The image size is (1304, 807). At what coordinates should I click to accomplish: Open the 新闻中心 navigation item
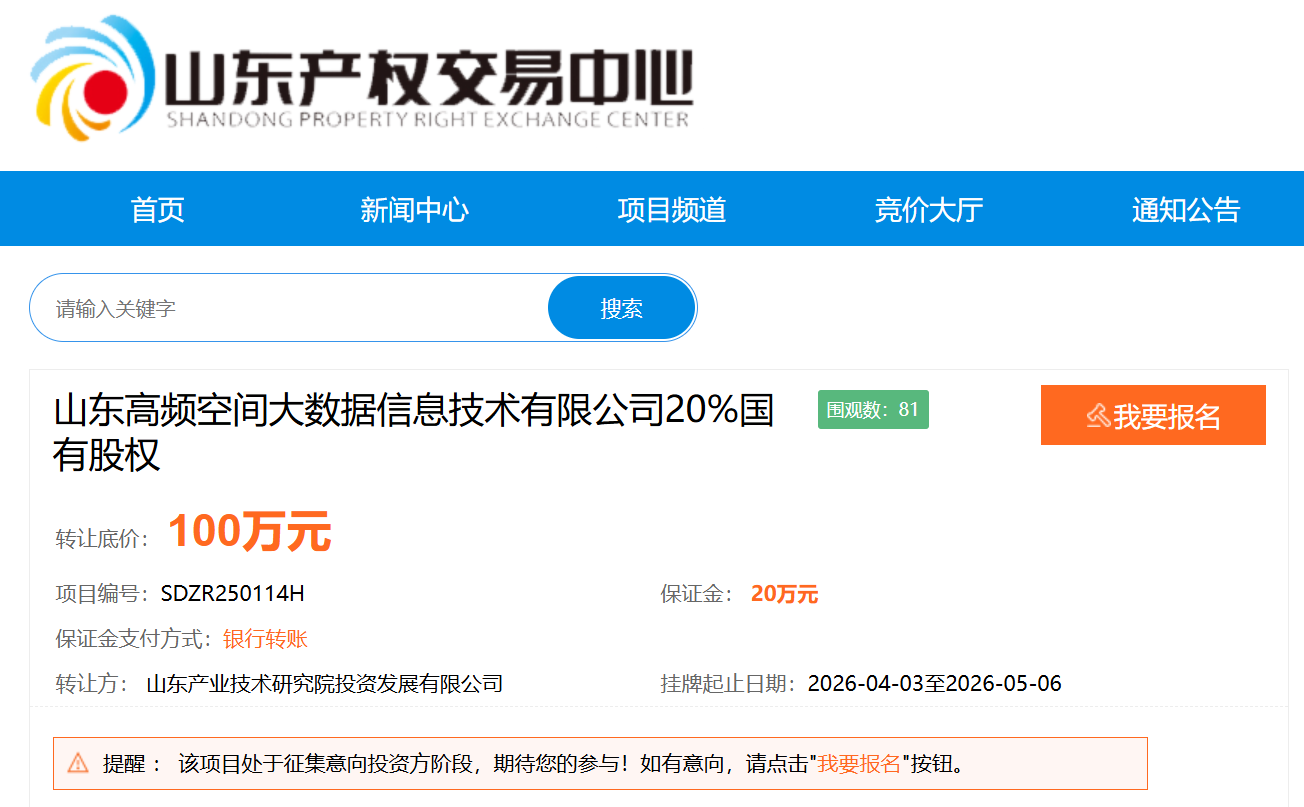[x=414, y=210]
